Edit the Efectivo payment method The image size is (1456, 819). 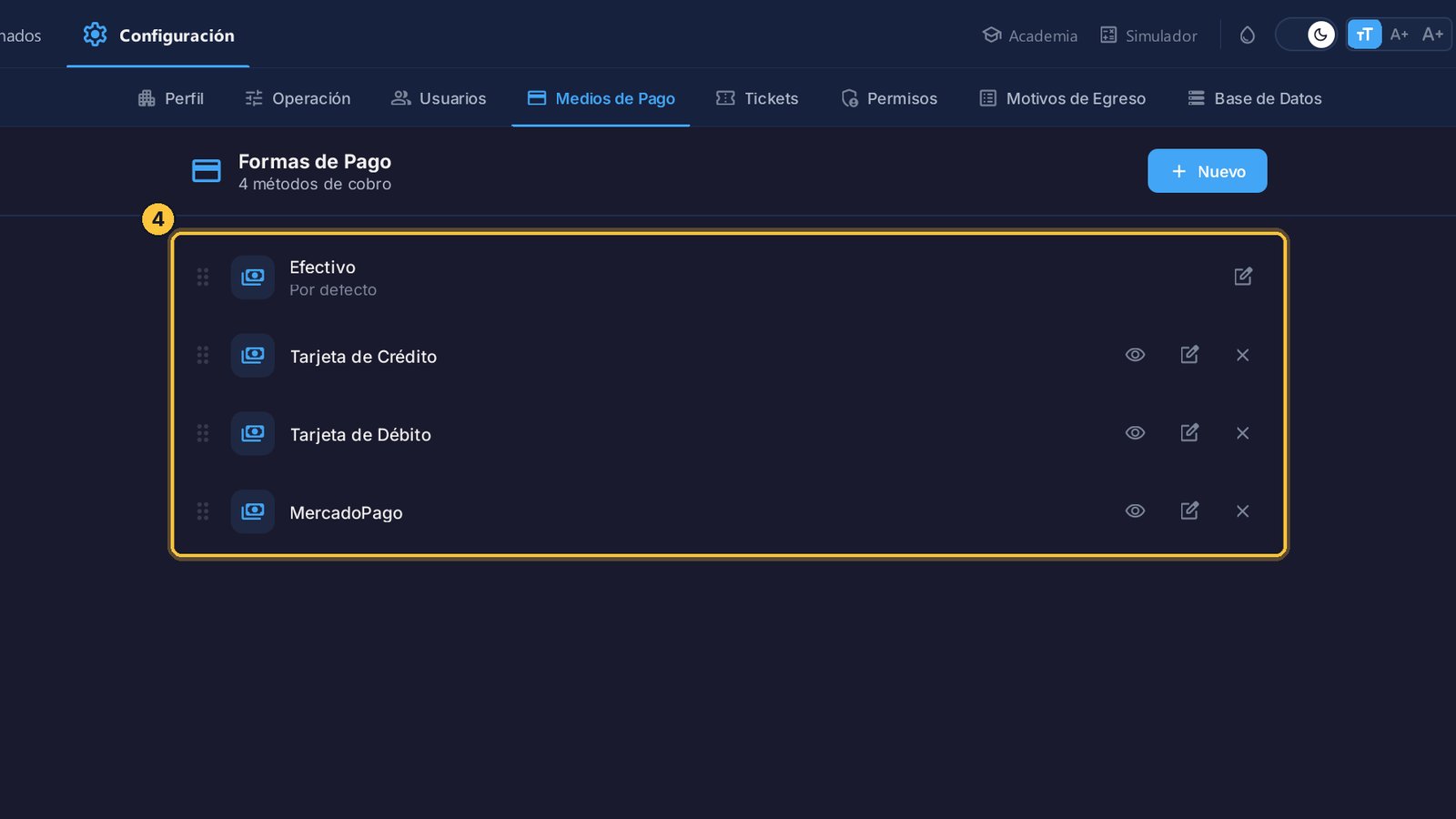(x=1243, y=277)
